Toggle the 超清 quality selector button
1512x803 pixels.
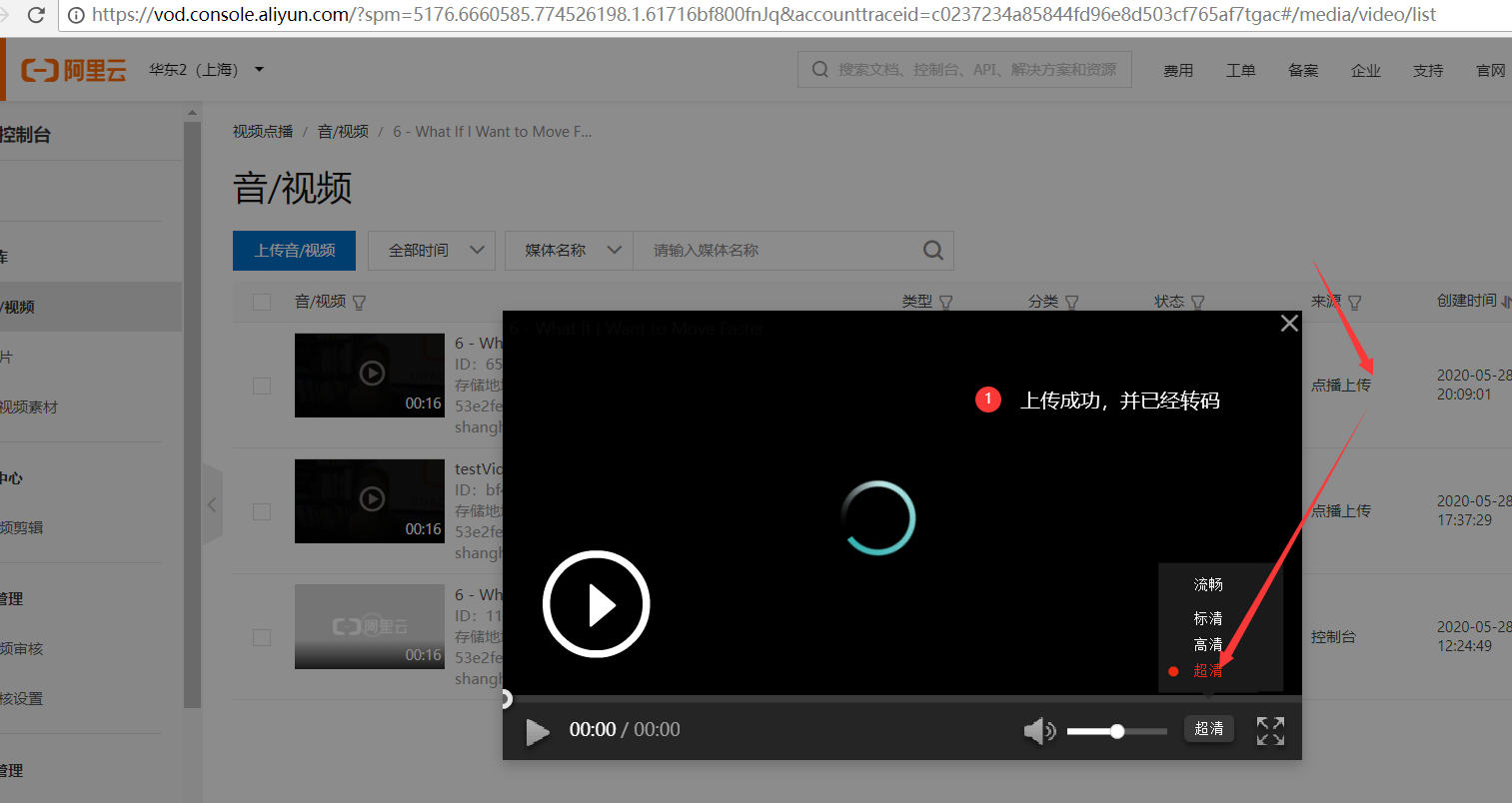click(1209, 729)
